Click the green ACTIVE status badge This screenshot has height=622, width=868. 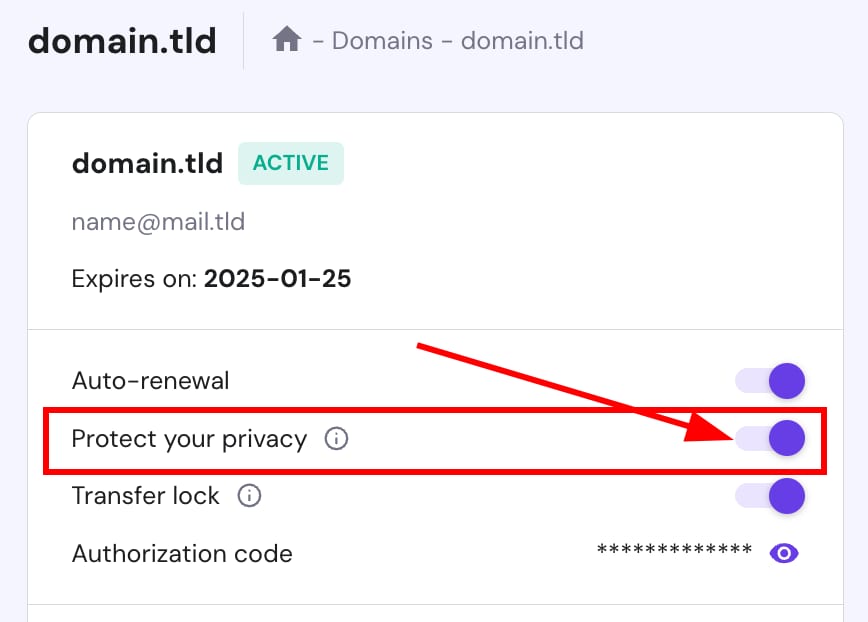tap(290, 163)
